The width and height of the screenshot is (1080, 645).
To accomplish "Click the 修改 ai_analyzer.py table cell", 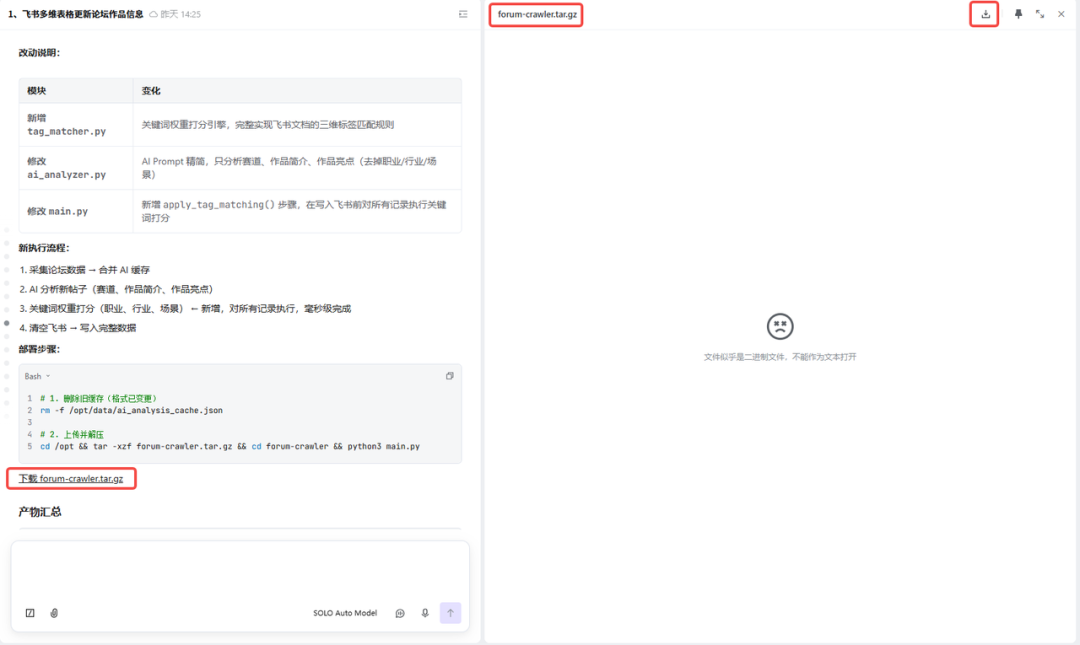I will pos(76,168).
